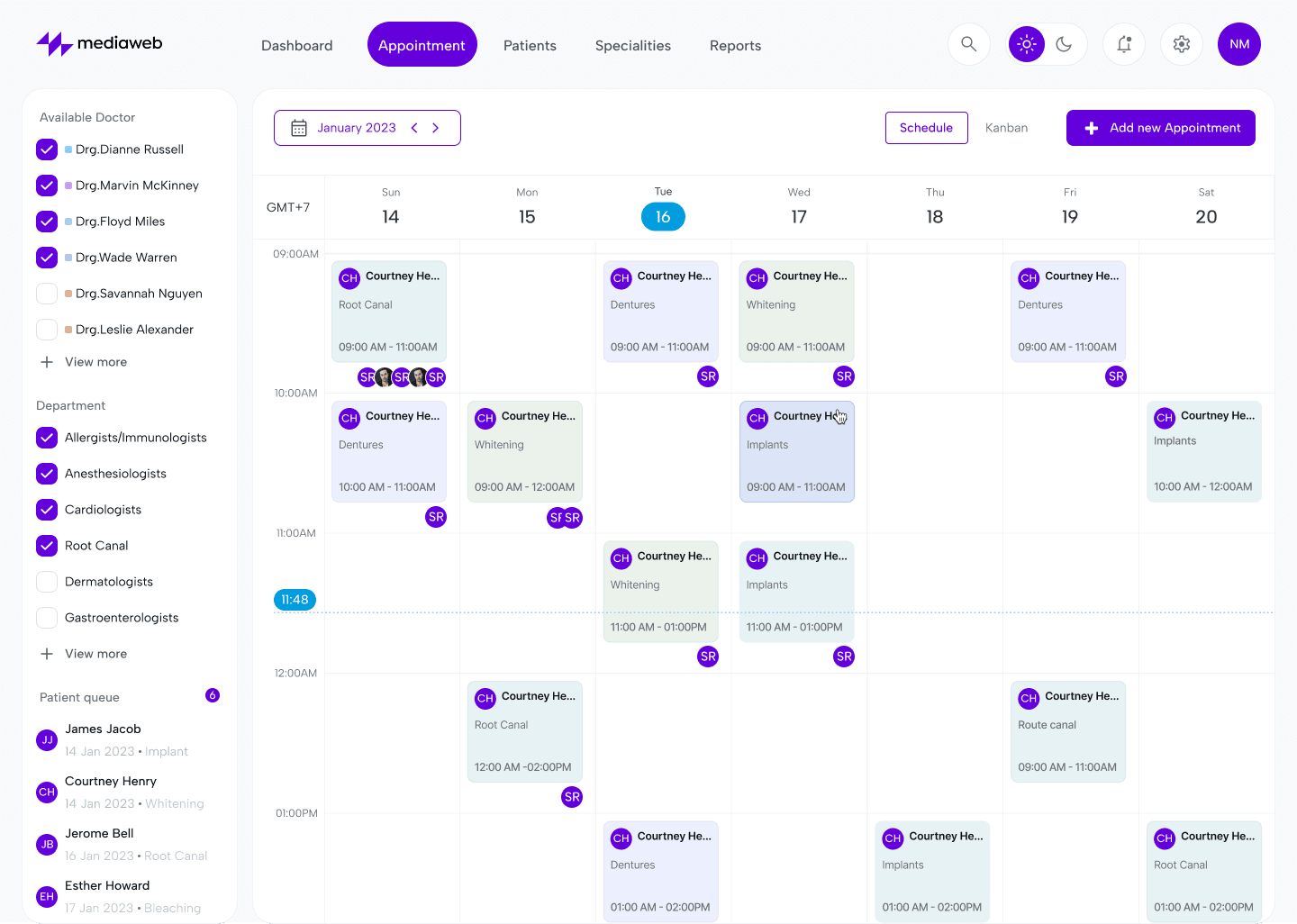Switch to Kanban view tab
The width and height of the screenshot is (1297, 924).
click(1006, 128)
